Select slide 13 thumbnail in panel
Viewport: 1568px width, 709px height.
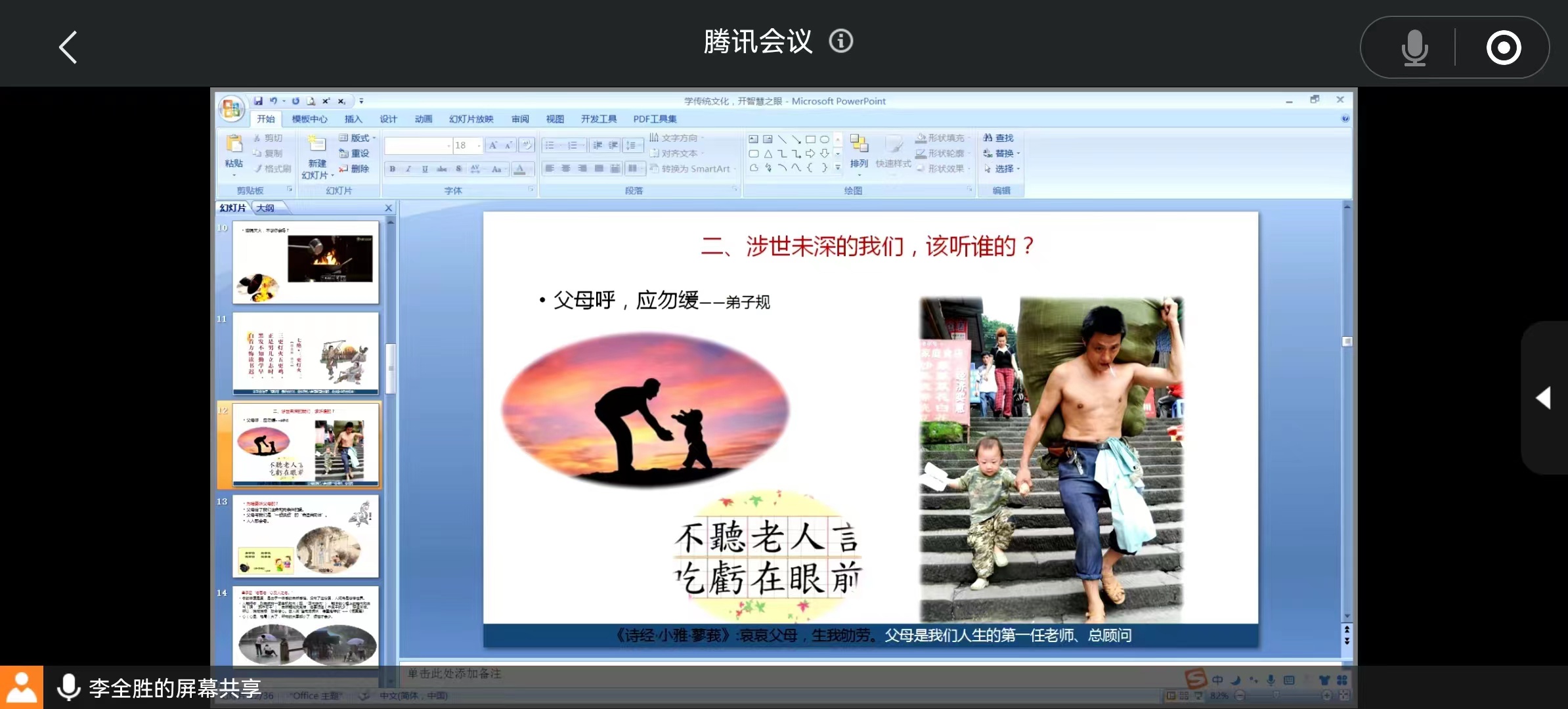point(305,536)
